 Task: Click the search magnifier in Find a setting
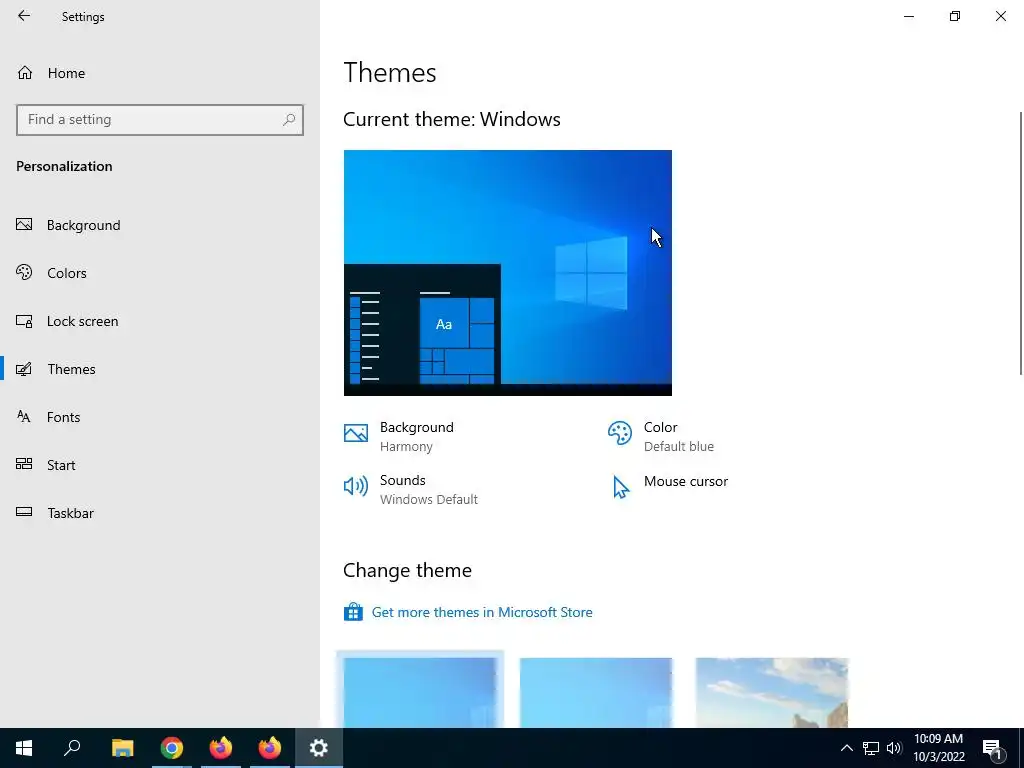click(x=289, y=120)
